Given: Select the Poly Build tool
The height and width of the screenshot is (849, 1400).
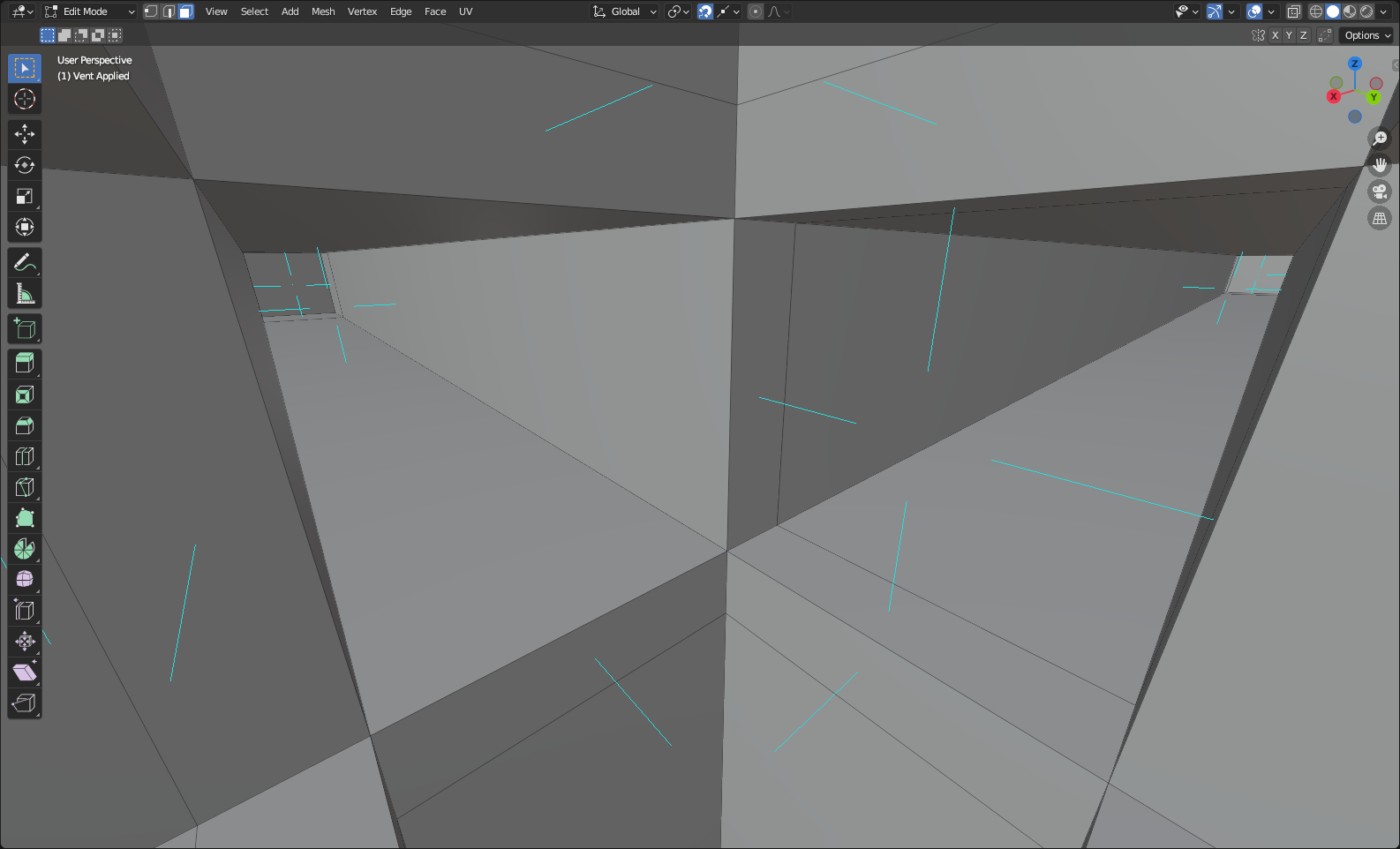Looking at the screenshot, I should [x=25, y=518].
